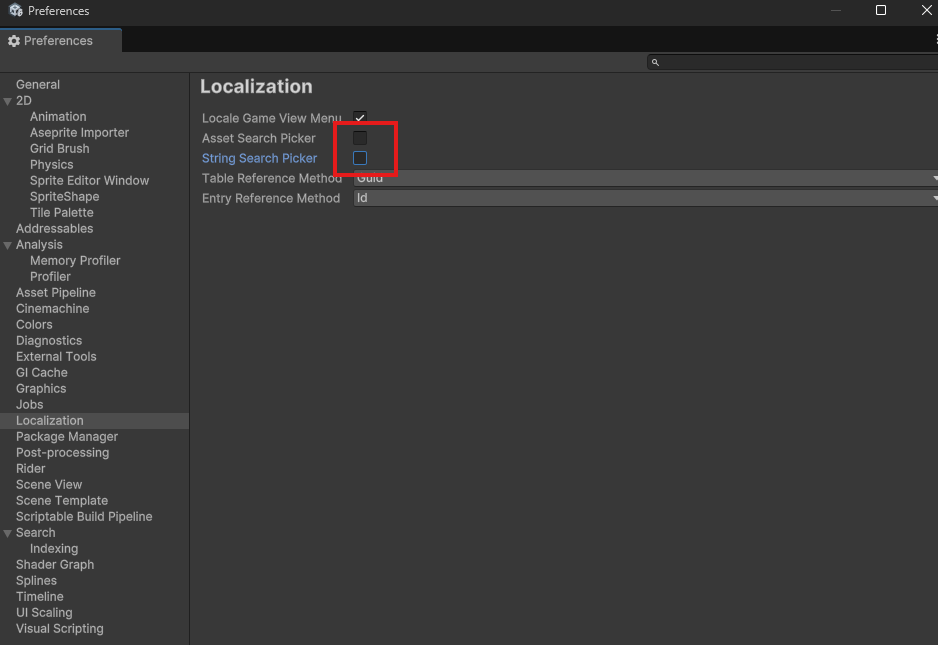This screenshot has height=645, width=938.
Task: Open 2D Physics settings
Action: point(51,165)
